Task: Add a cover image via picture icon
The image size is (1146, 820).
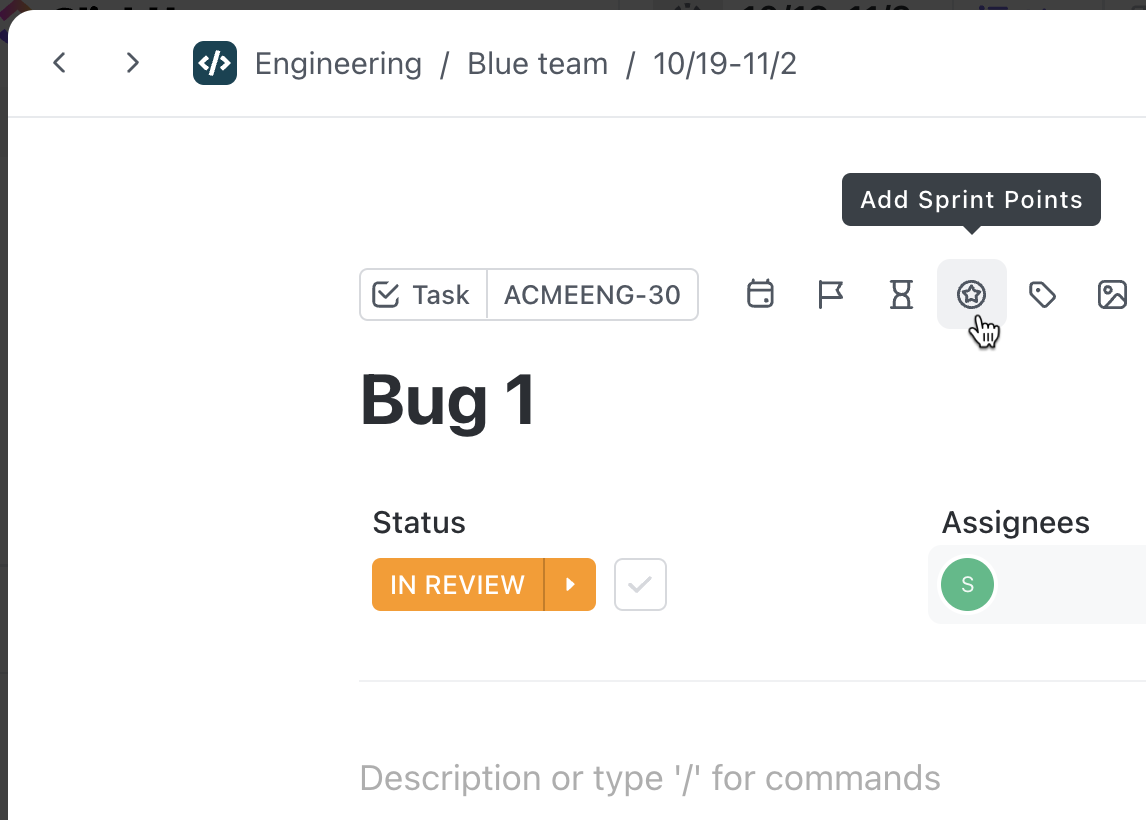Action: click(x=1113, y=294)
